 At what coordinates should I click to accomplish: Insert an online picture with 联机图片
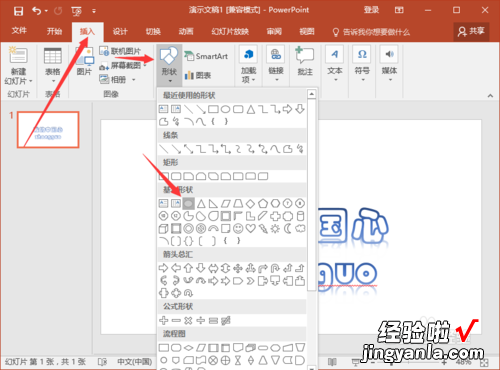tap(120, 51)
